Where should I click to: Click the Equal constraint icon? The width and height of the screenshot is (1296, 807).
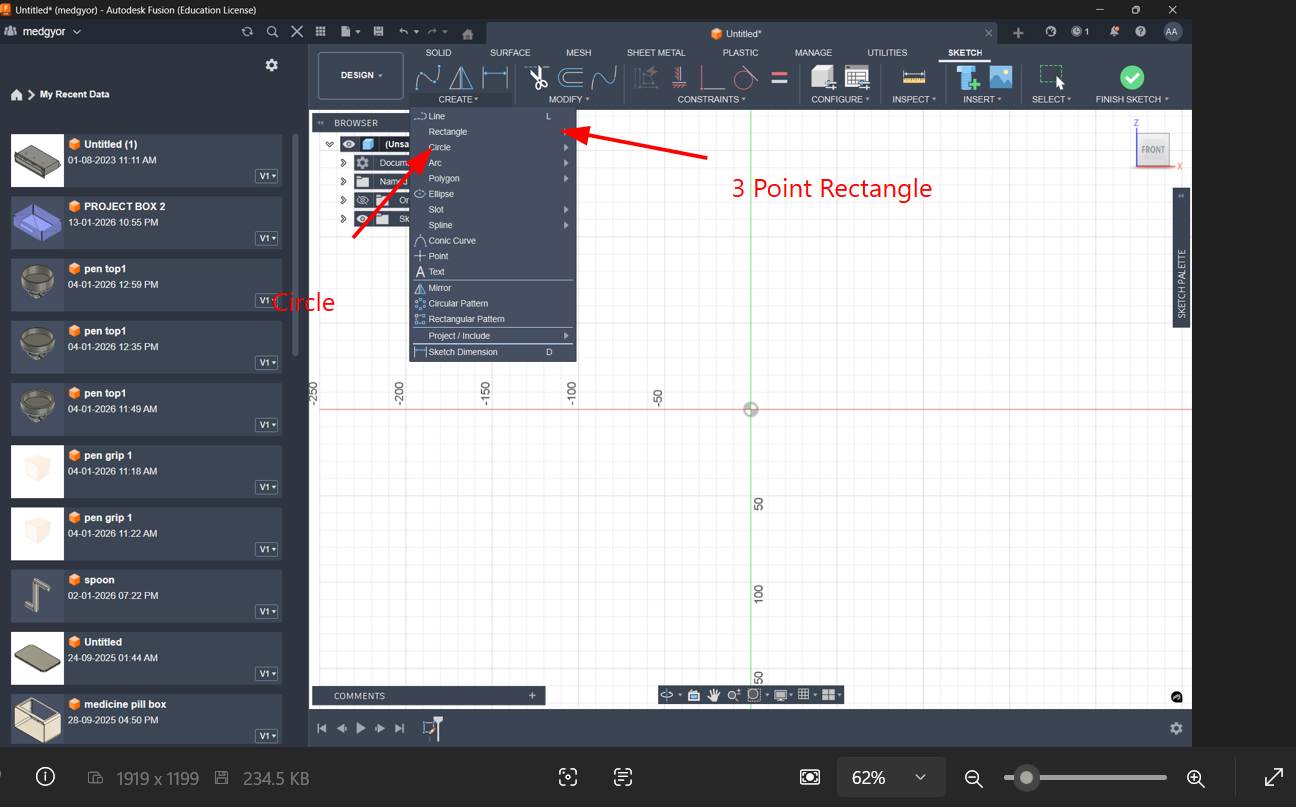(779, 78)
